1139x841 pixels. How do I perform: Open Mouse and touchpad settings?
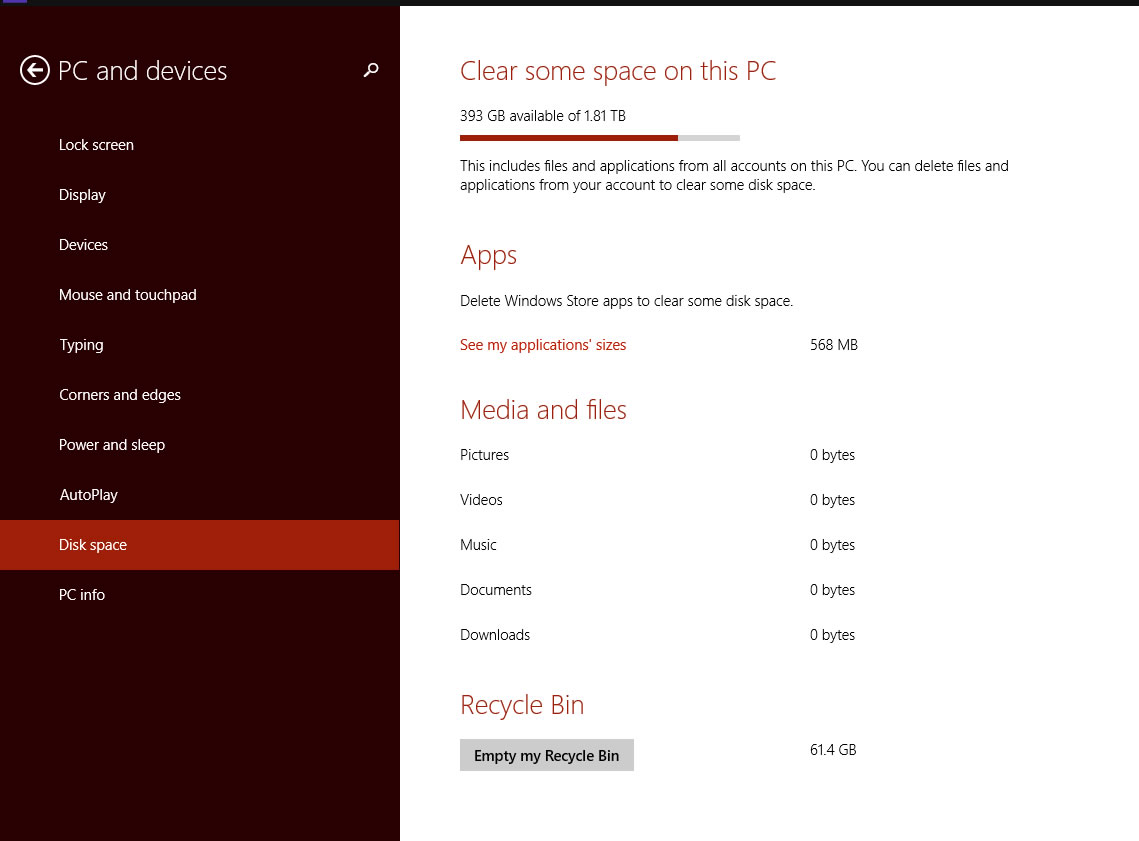tap(127, 294)
